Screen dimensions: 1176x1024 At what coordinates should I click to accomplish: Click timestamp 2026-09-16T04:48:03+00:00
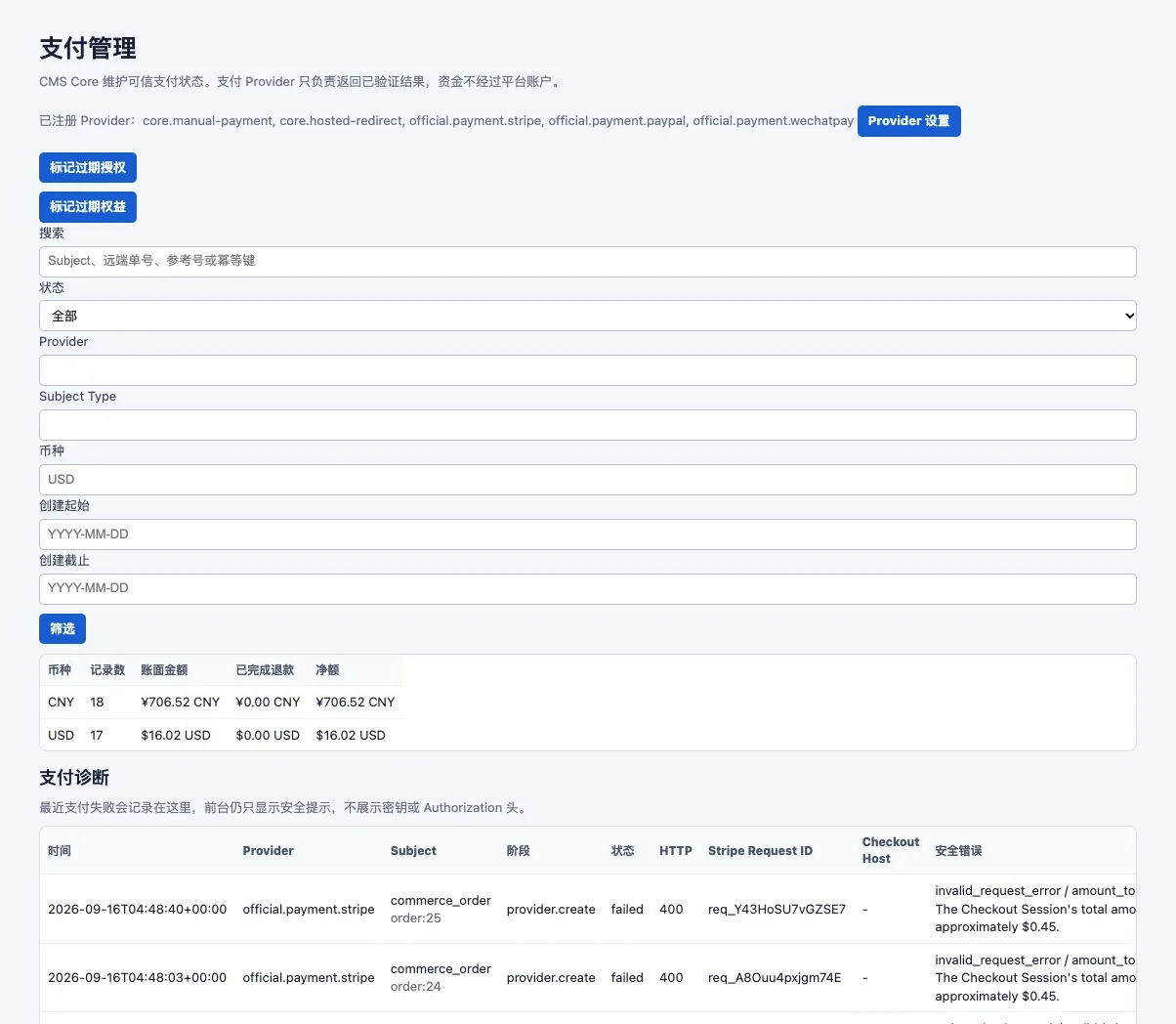pyautogui.click(x=137, y=978)
